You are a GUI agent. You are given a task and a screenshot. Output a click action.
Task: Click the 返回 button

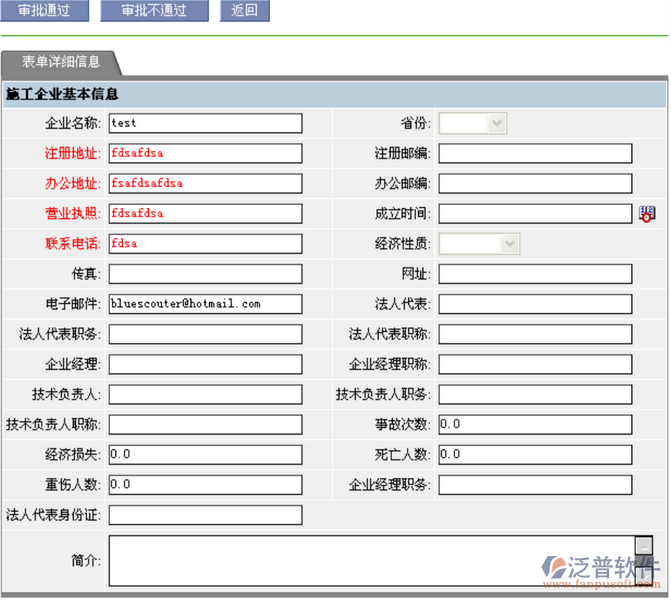[244, 11]
